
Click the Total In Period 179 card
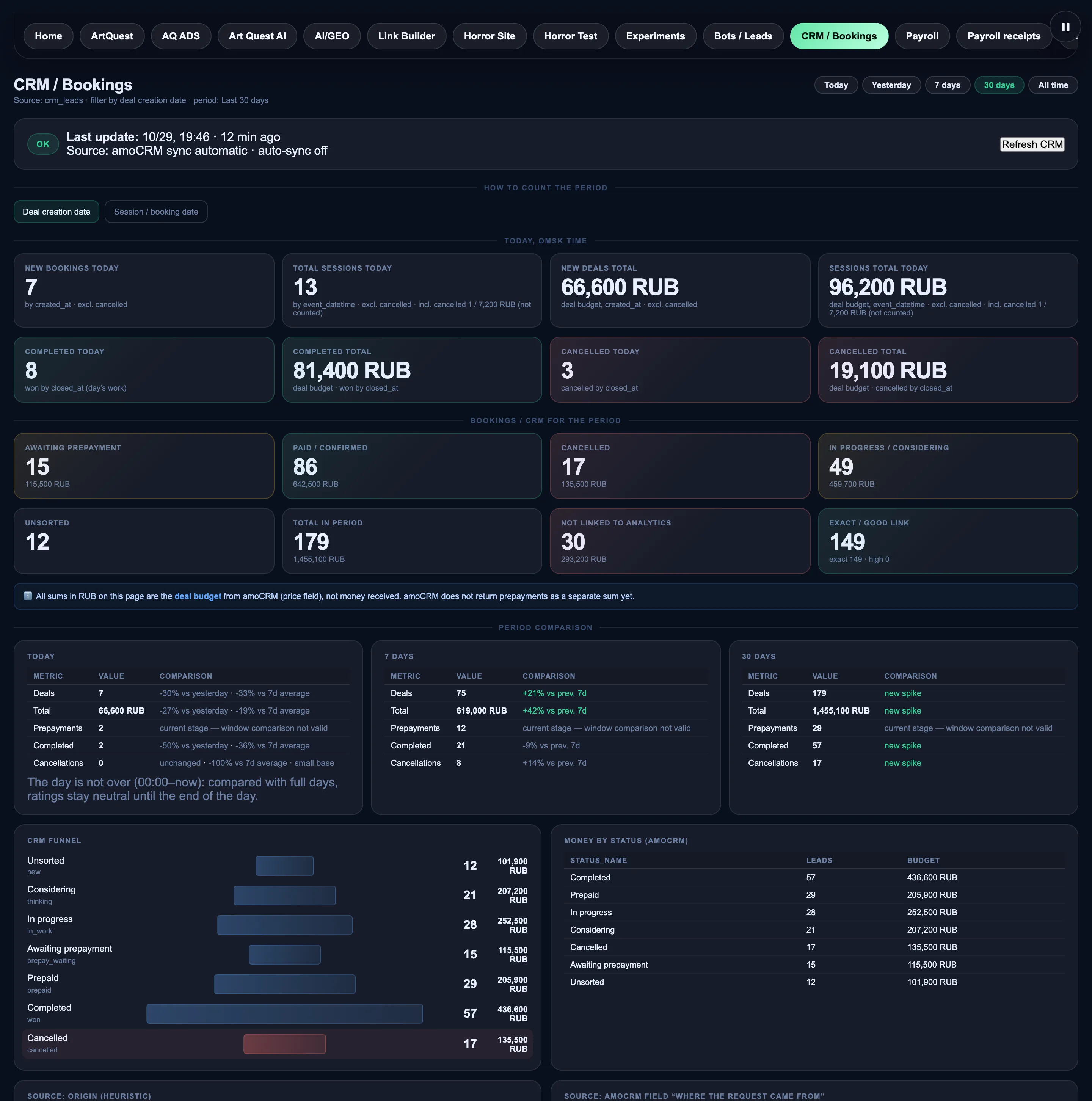pos(411,541)
